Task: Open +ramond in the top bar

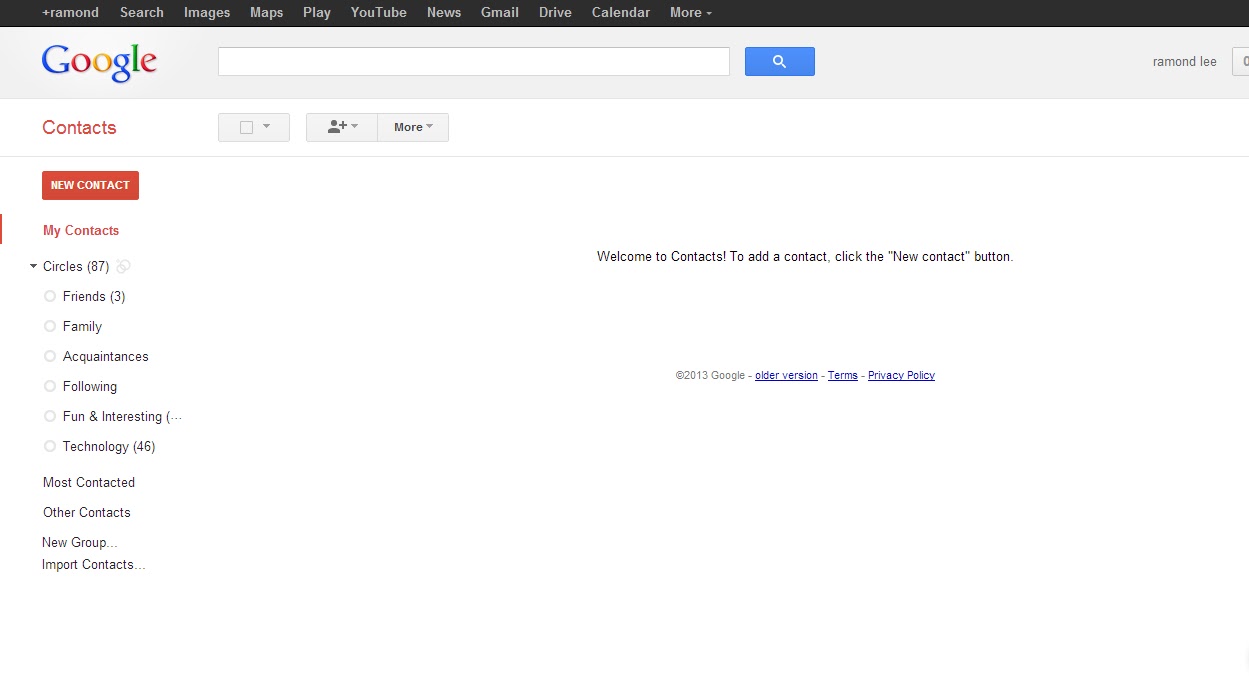Action: [70, 13]
